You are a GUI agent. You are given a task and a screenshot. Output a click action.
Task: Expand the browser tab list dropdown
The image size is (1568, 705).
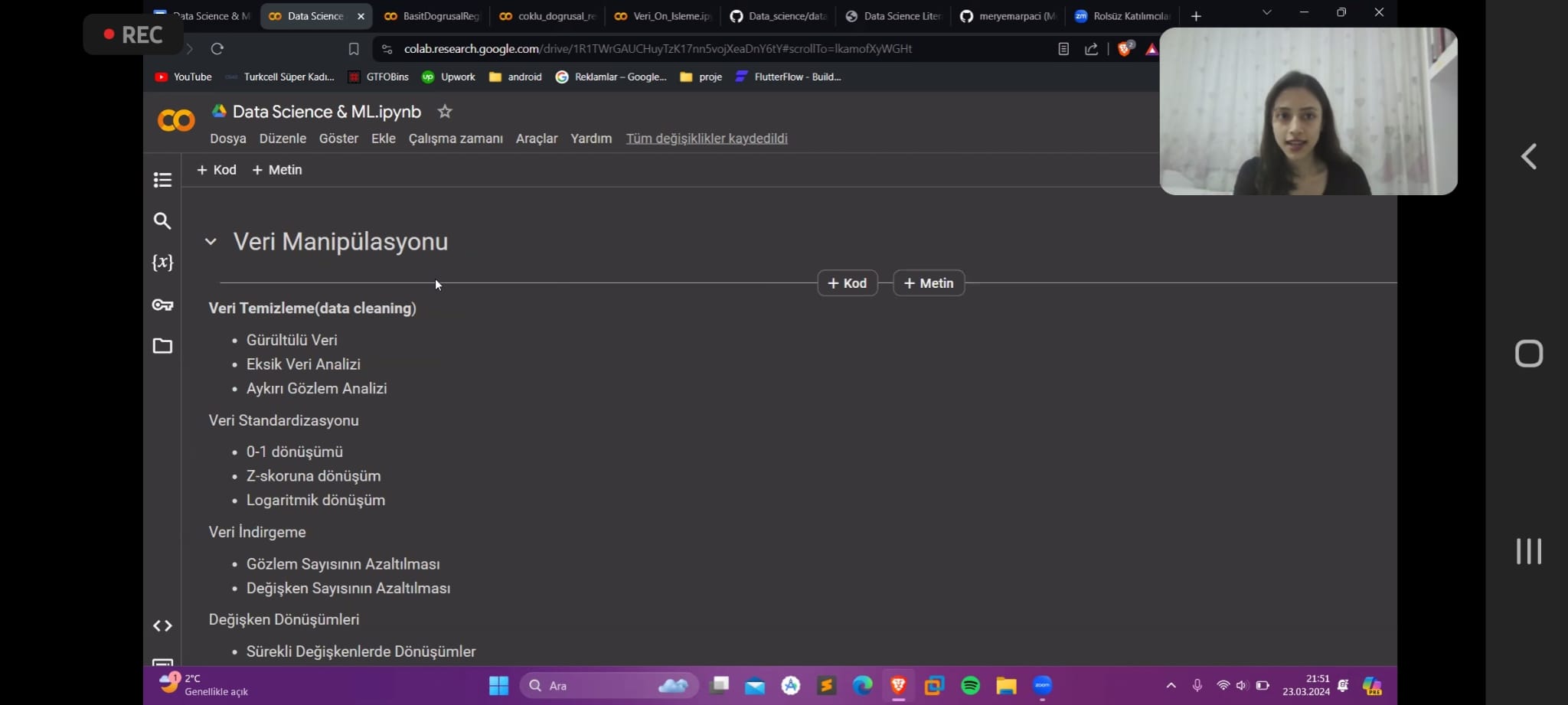click(1267, 13)
